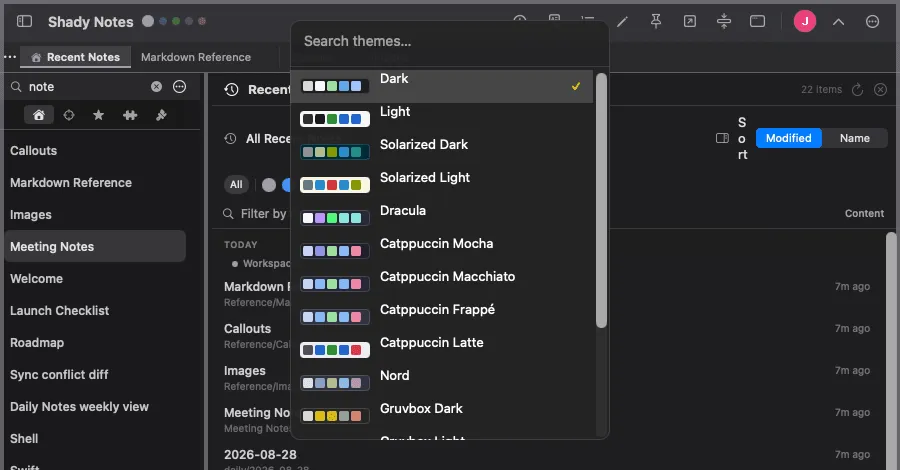This screenshot has height=470, width=900.
Task: Choose the Catppuccin Frappé theme
Action: click(442, 317)
